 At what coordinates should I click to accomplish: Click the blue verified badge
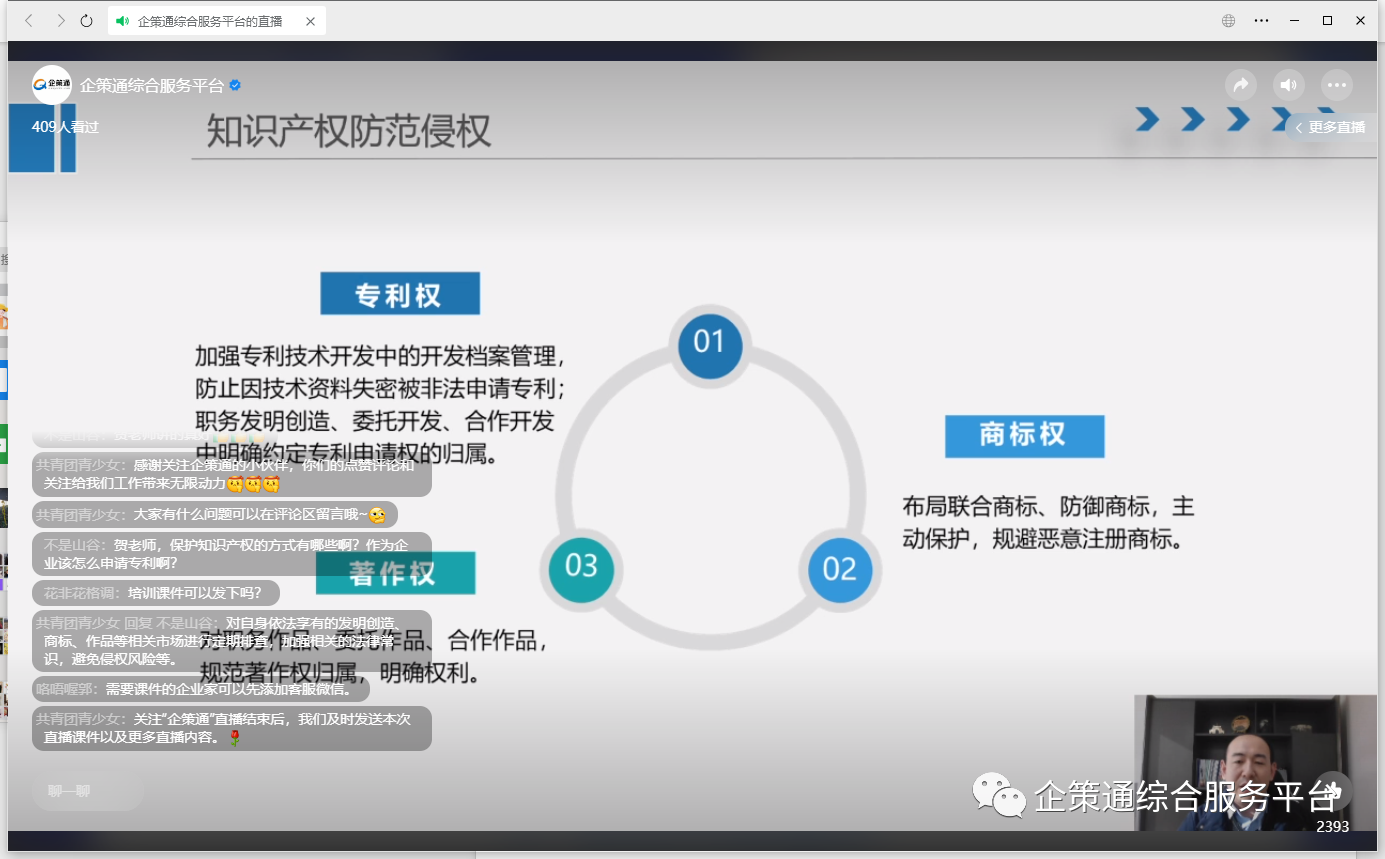coord(235,86)
